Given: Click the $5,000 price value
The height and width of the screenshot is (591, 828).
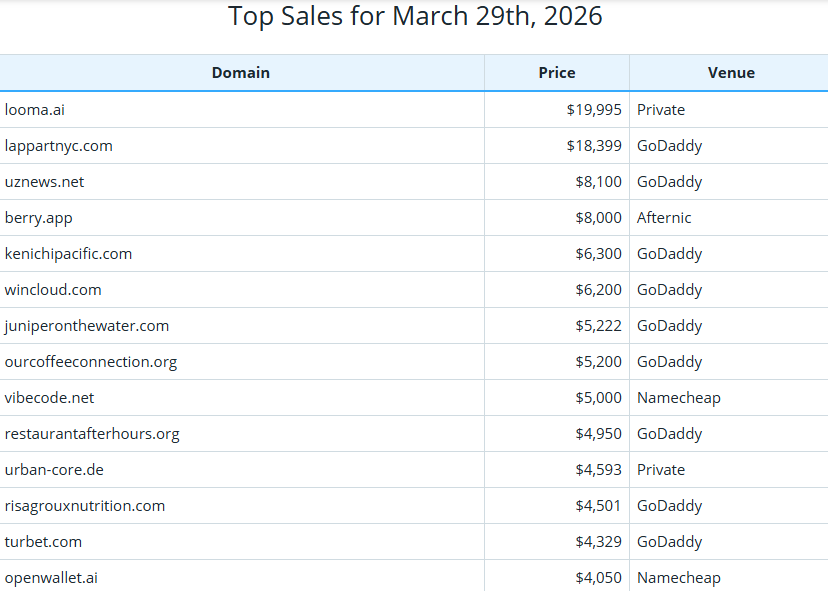Looking at the screenshot, I should [x=598, y=398].
